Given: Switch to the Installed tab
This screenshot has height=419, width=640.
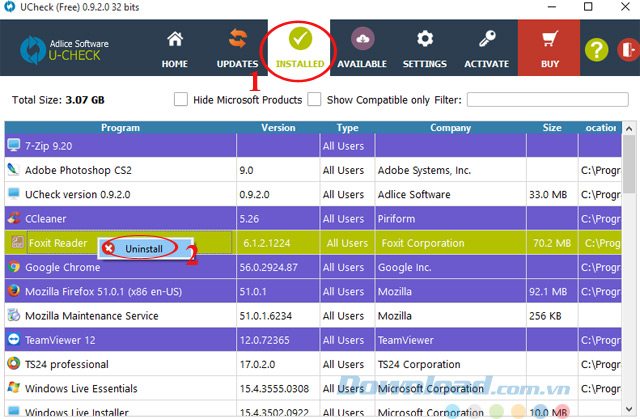Looking at the screenshot, I should coord(300,48).
